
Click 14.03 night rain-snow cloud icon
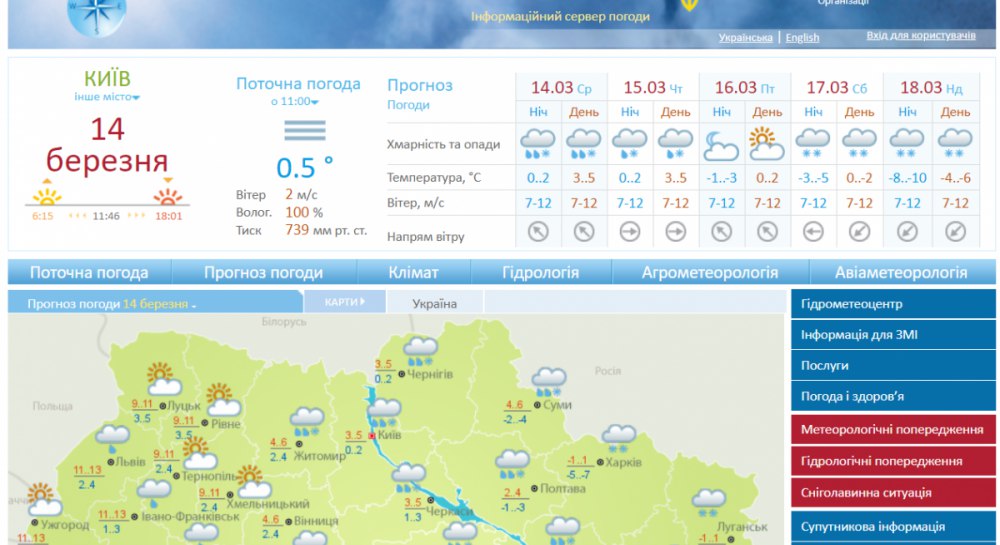[x=538, y=144]
